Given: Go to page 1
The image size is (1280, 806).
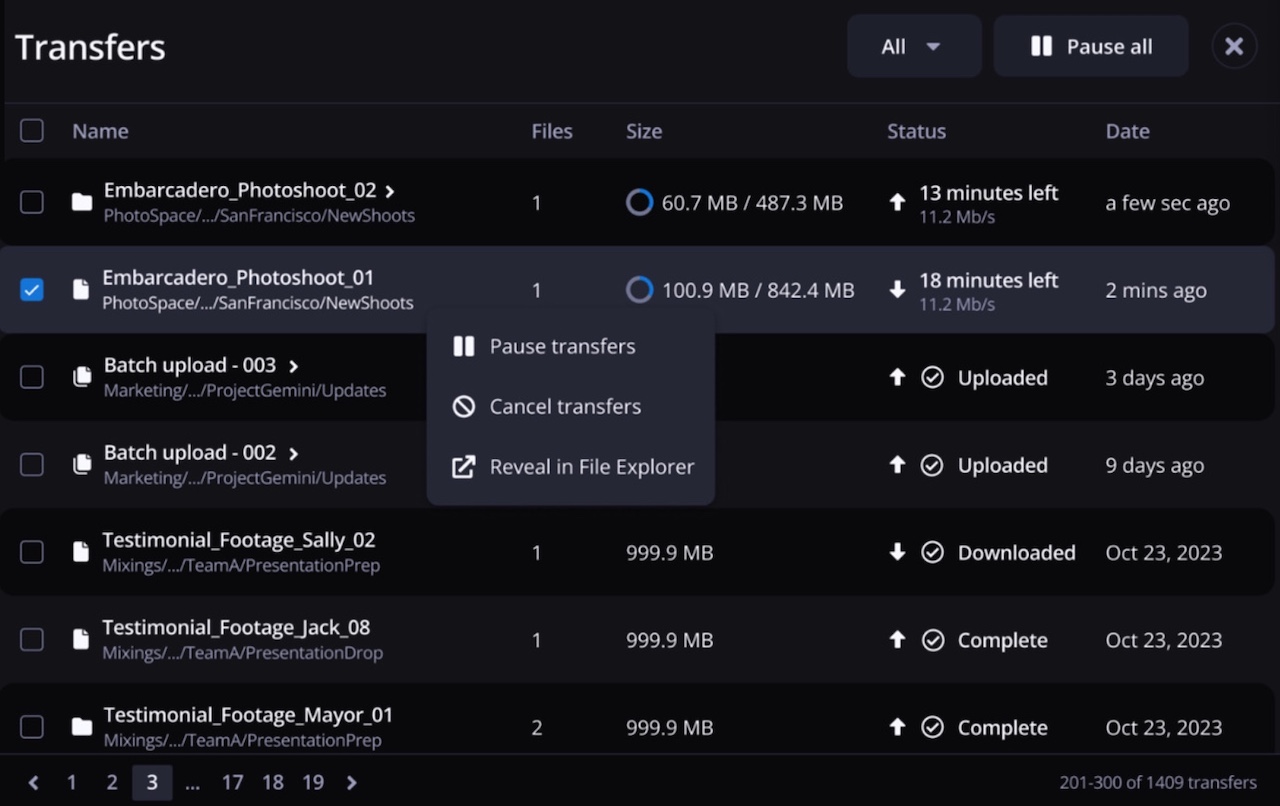Looking at the screenshot, I should [71, 783].
